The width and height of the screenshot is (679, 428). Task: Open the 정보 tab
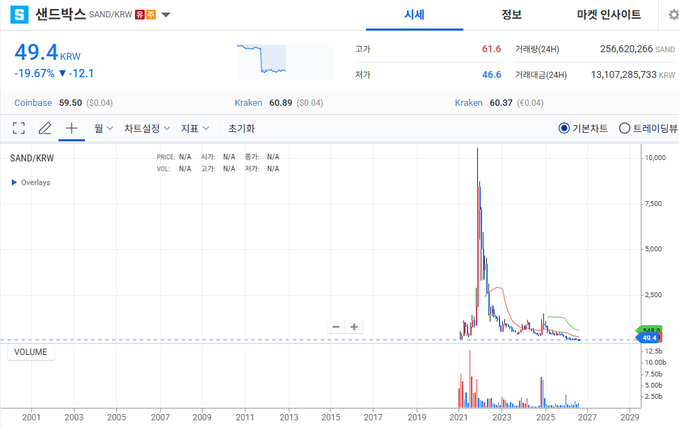click(511, 15)
